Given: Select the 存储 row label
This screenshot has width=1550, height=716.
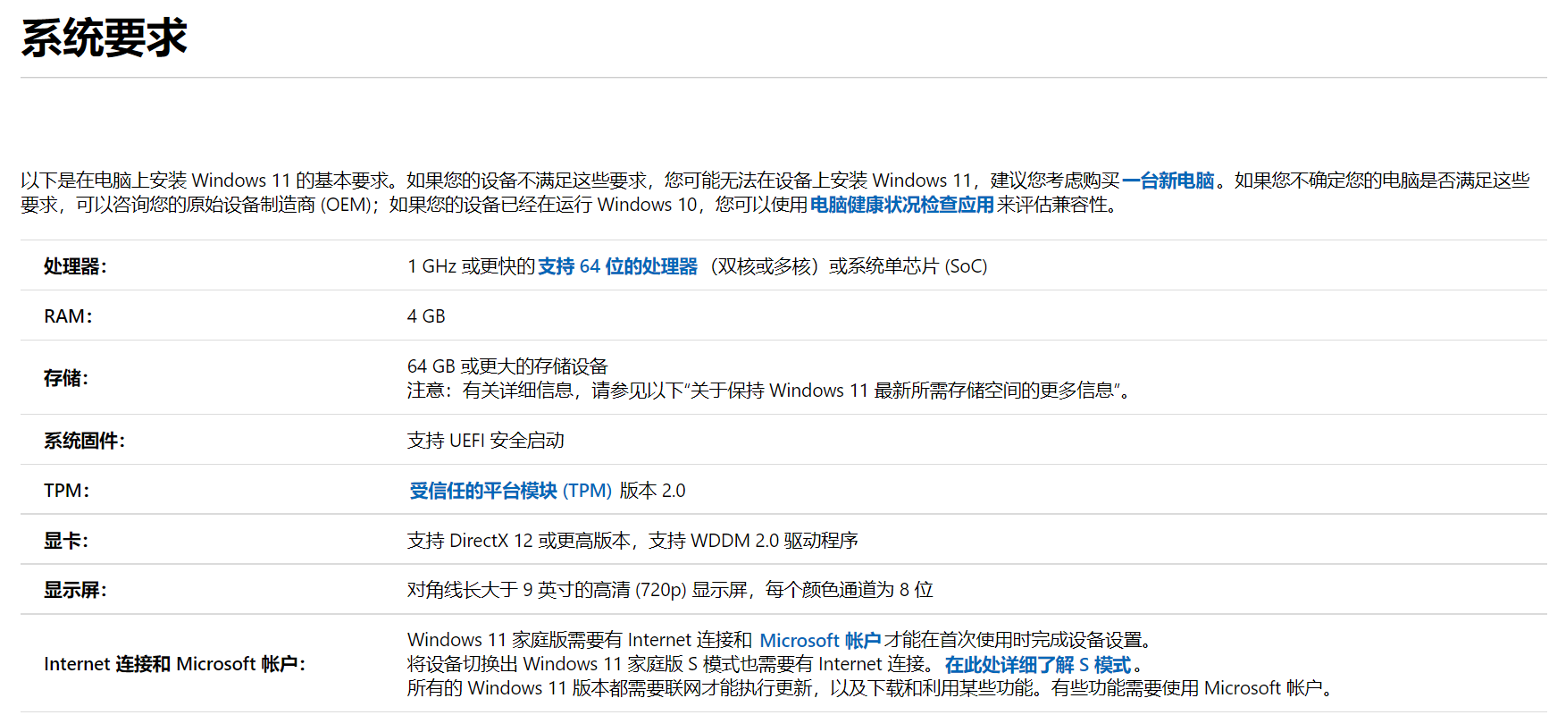Looking at the screenshot, I should click(x=66, y=379).
